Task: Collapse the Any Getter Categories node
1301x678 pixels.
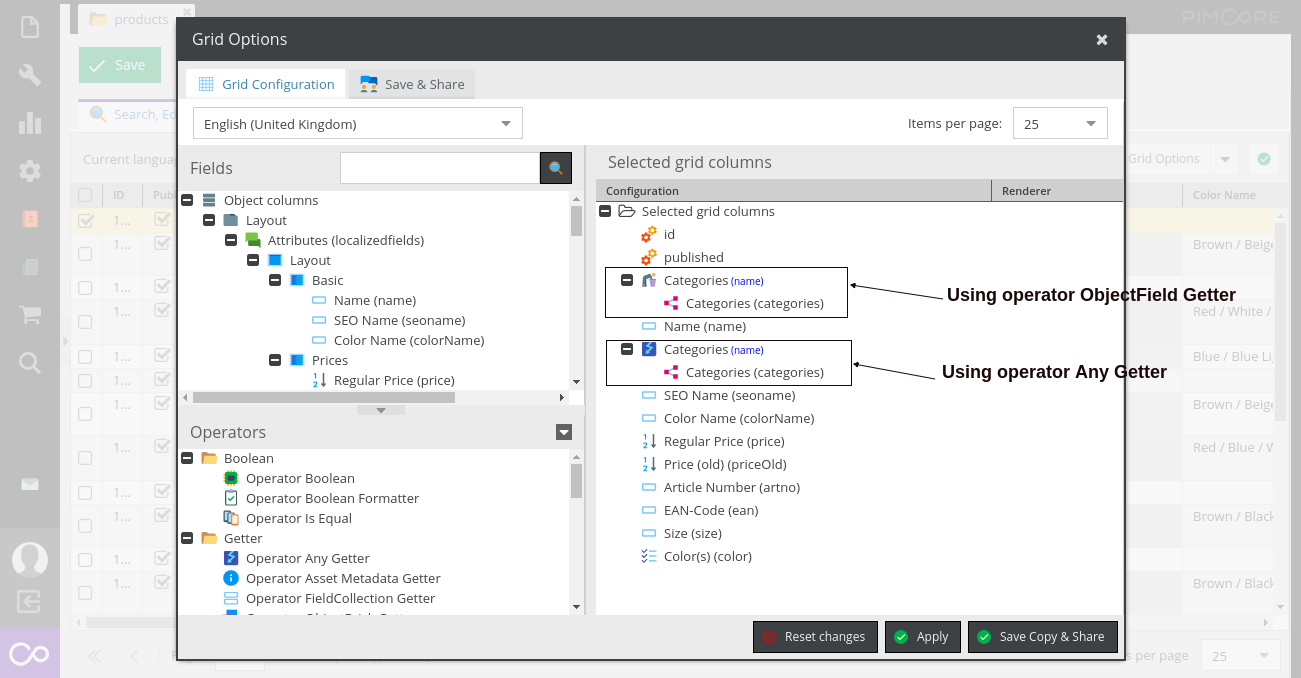Action: click(x=627, y=349)
